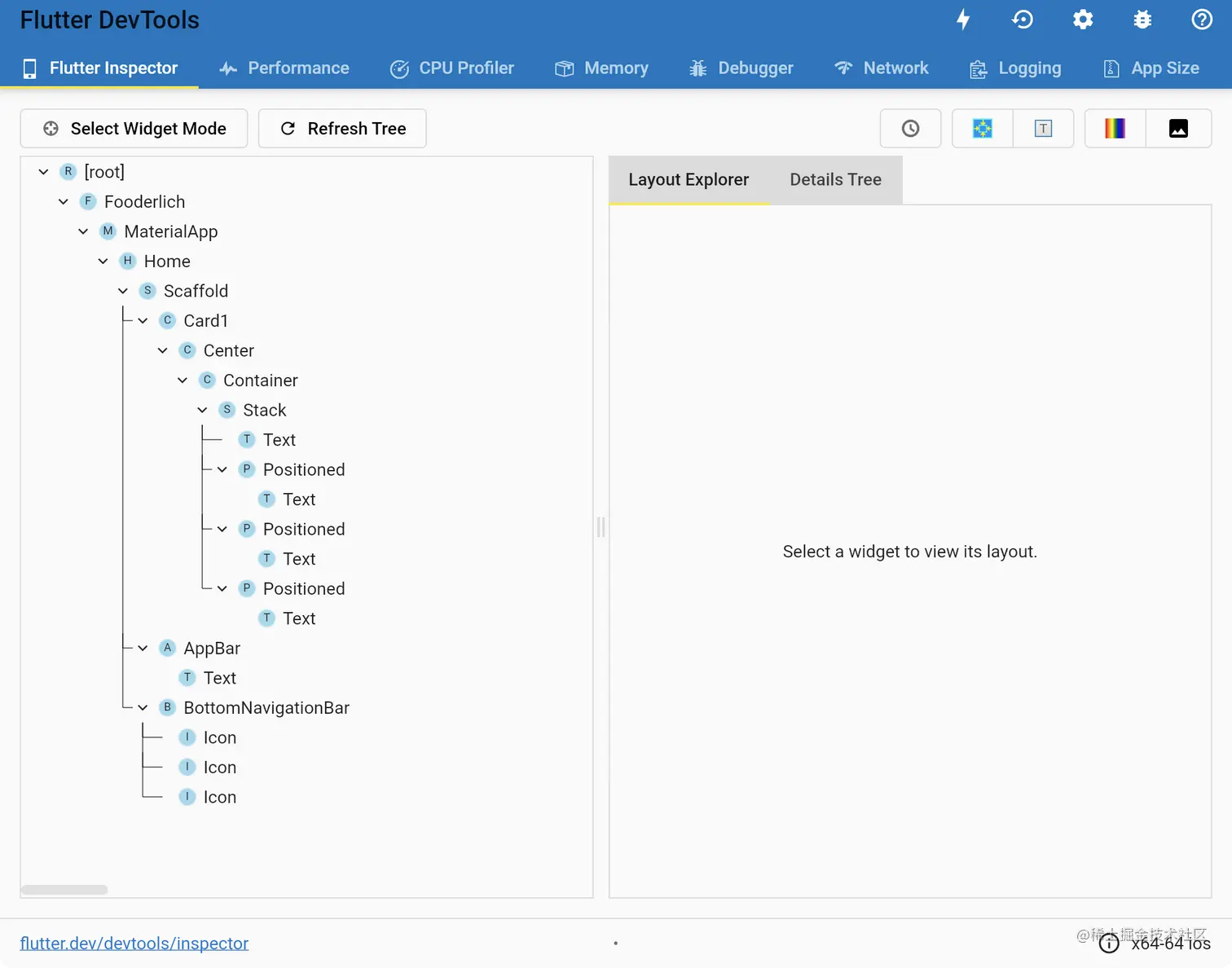
Task: Collapse the Container node chevron
Action: coord(183,381)
